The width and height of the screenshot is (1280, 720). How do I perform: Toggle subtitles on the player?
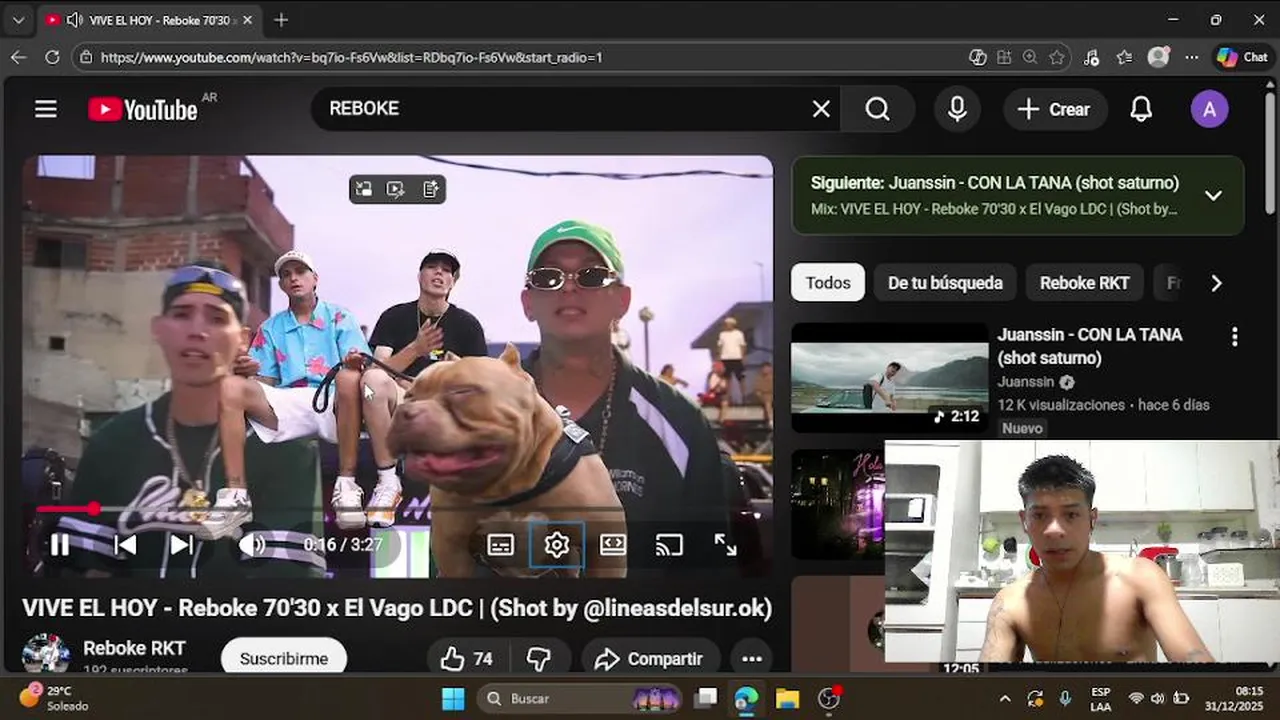[x=500, y=545]
